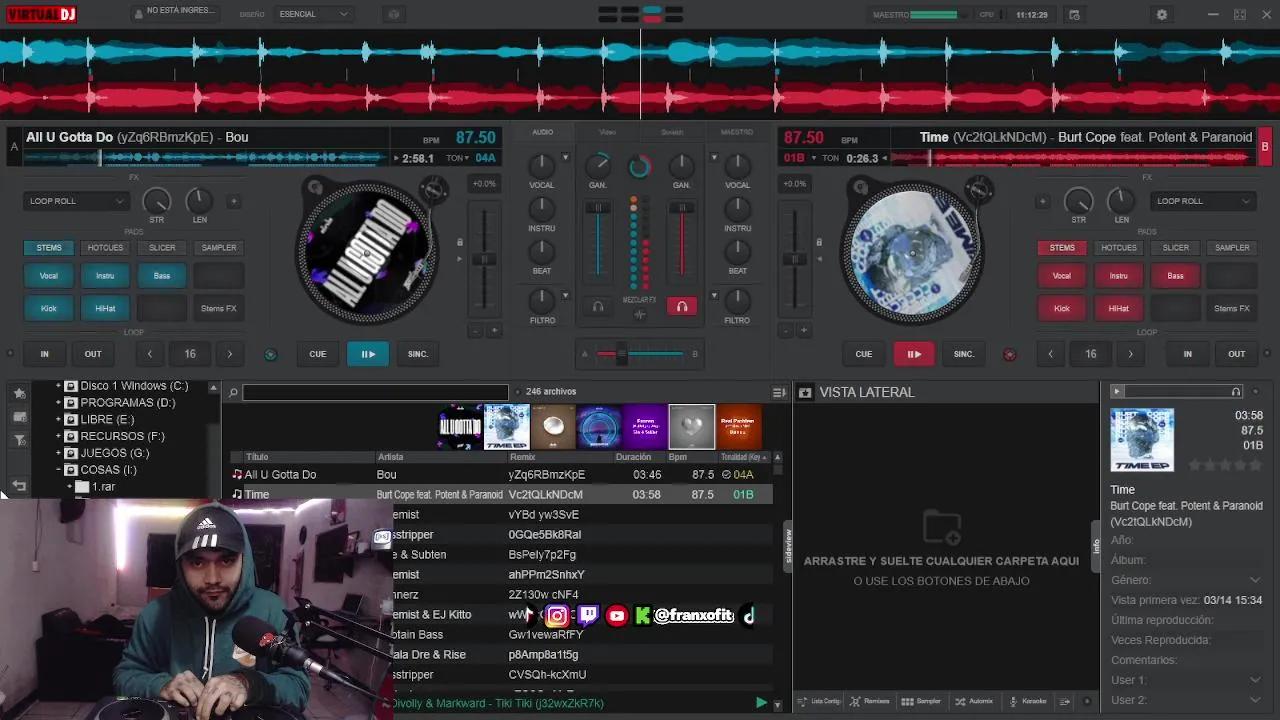Open the ESENCIAL layout dropdown

tap(314, 14)
